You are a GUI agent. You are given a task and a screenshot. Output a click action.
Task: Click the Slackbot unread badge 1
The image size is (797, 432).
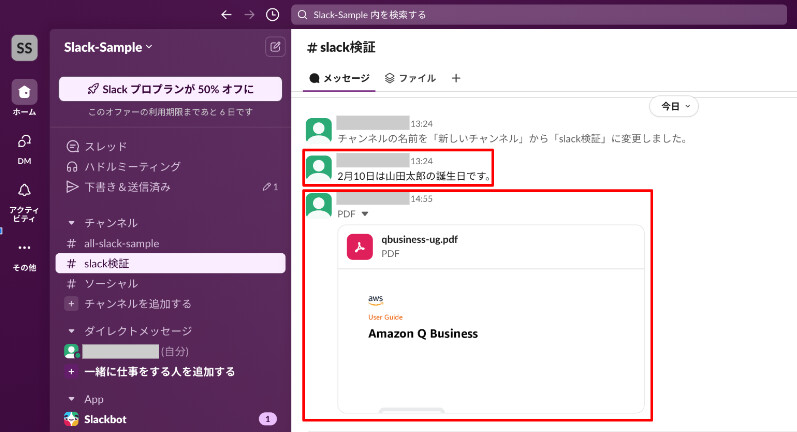coord(268,419)
